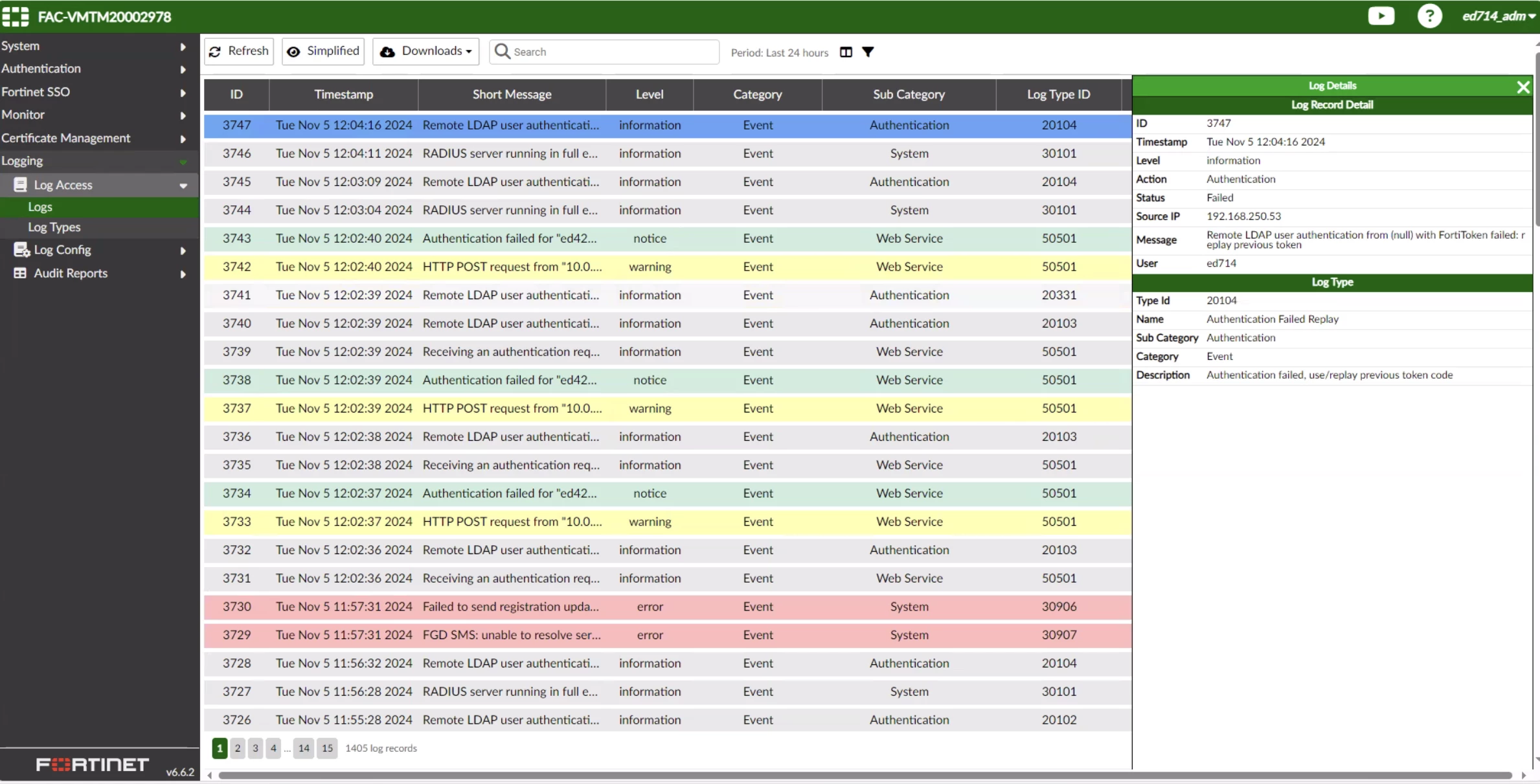Sort by Timestamp column header
Image resolution: width=1540 pixels, height=784 pixels.
click(x=344, y=95)
